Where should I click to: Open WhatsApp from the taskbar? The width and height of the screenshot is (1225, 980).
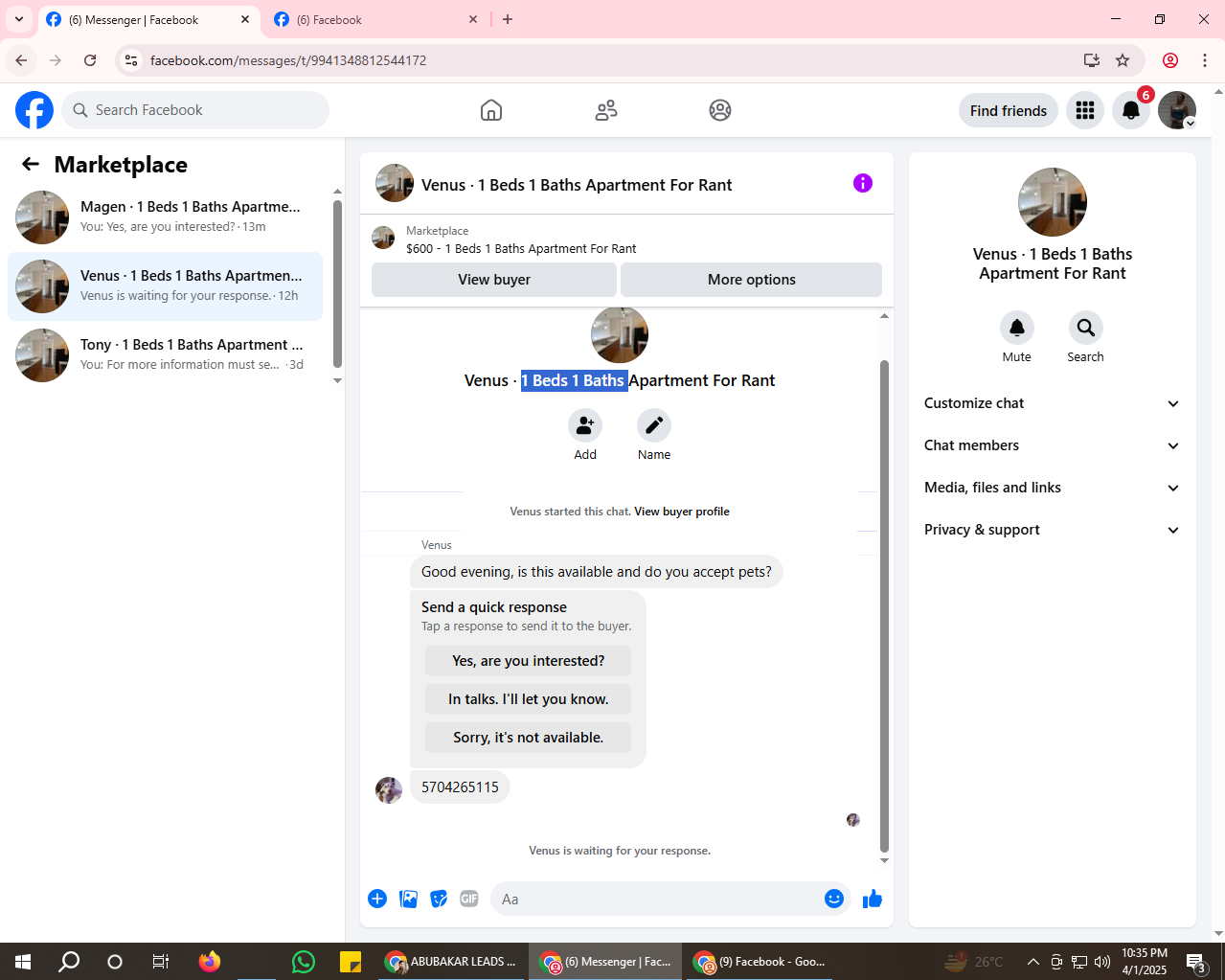(304, 962)
